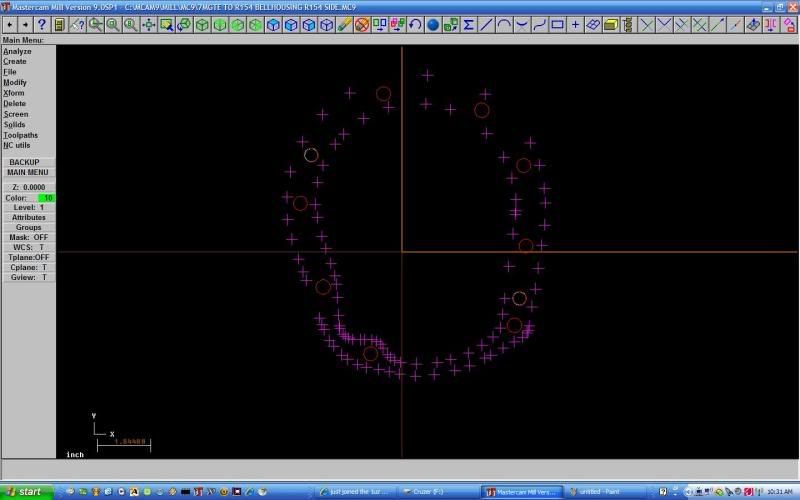Image resolution: width=800 pixels, height=500 pixels.
Task: Select the create arc tool icon
Action: (x=504, y=24)
